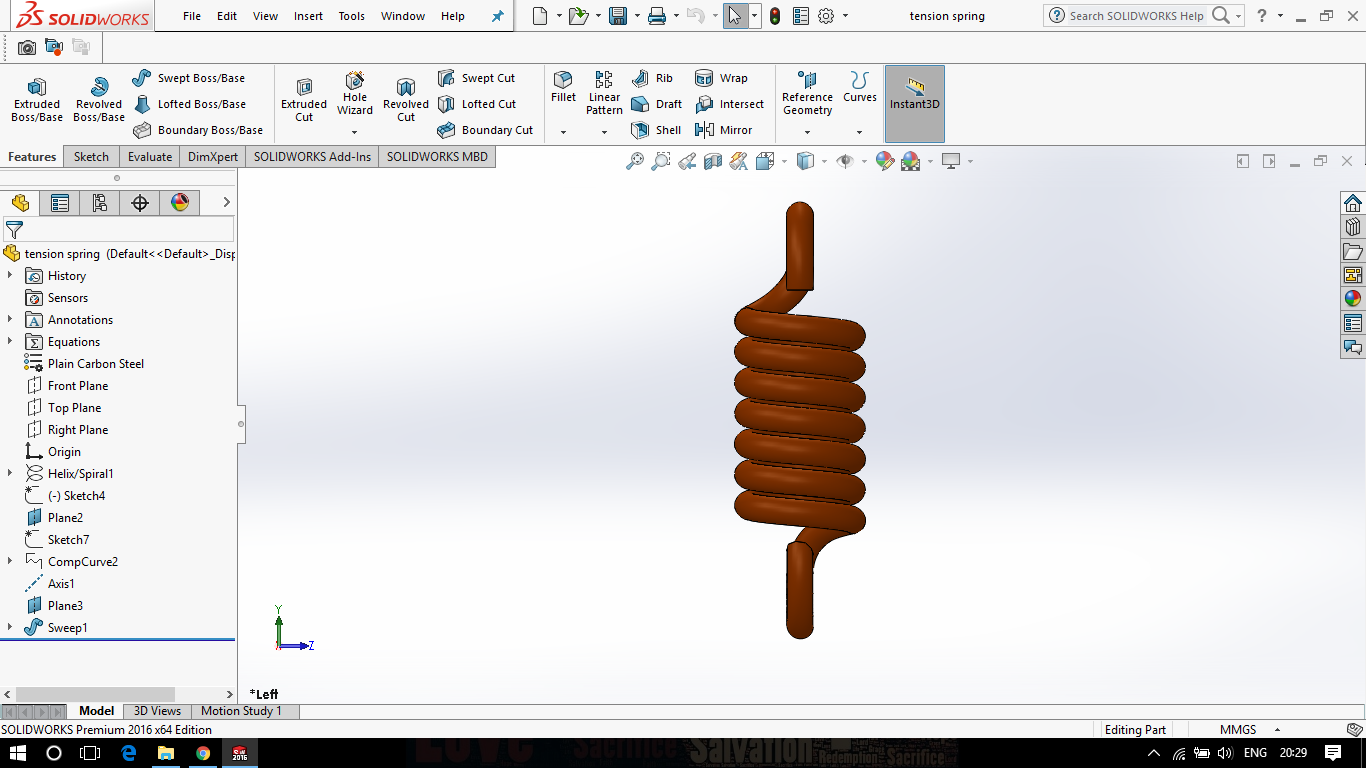Apply the Draft tool

coord(656,104)
